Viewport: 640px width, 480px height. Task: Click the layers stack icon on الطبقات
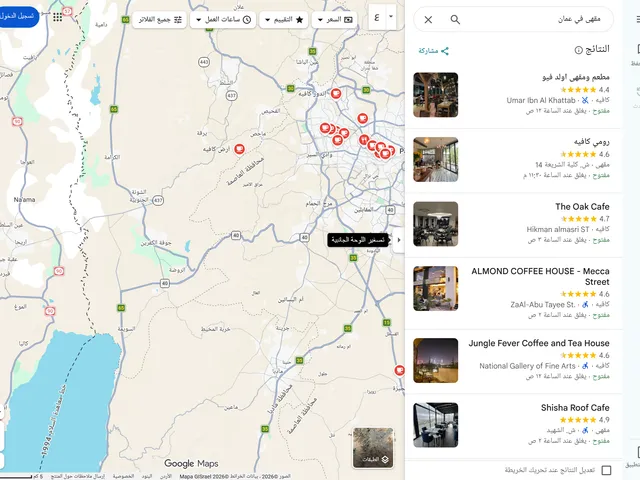click(x=385, y=460)
